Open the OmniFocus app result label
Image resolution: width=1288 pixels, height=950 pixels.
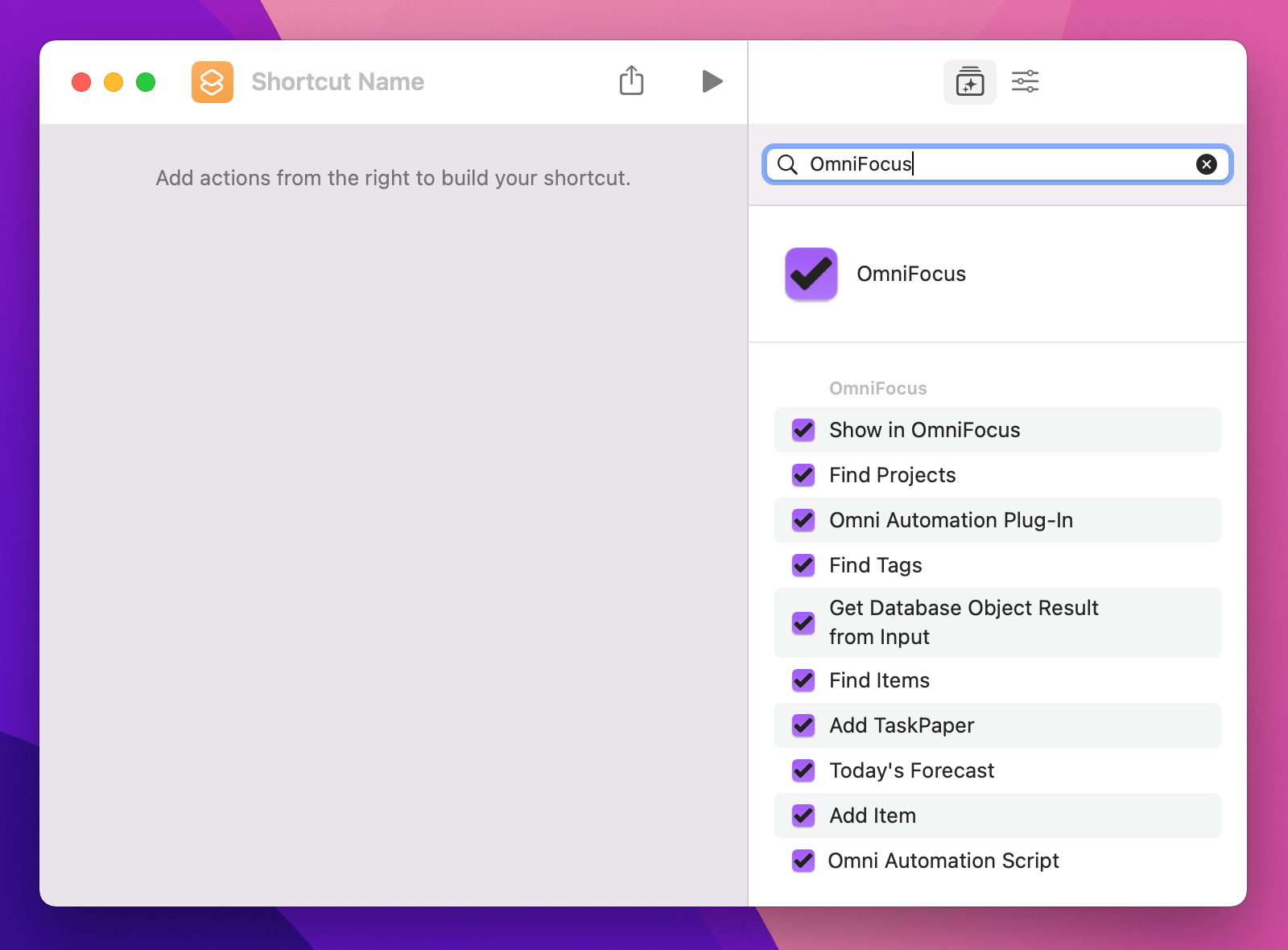[911, 275]
